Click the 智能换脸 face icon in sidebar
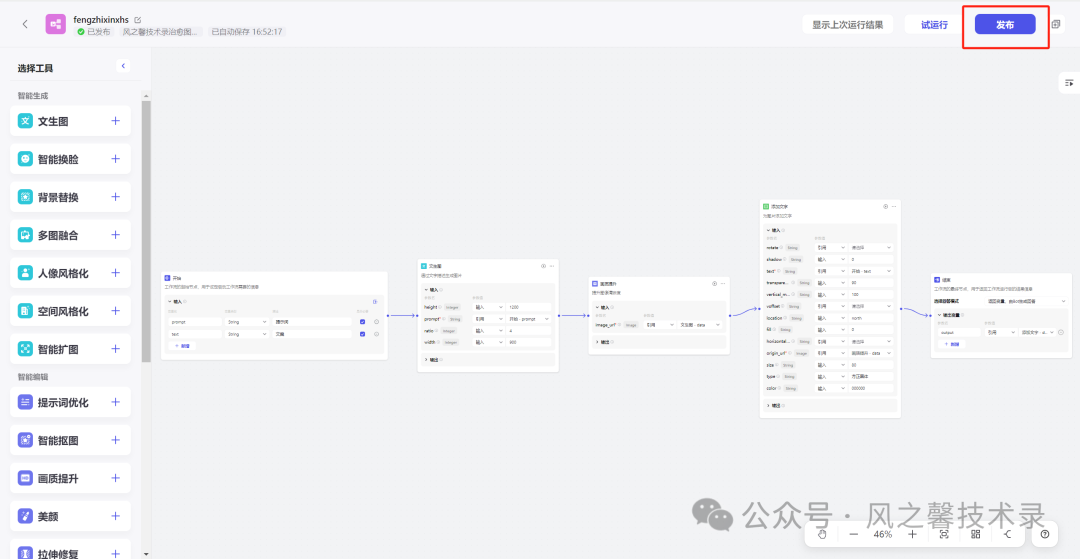 [x=25, y=159]
